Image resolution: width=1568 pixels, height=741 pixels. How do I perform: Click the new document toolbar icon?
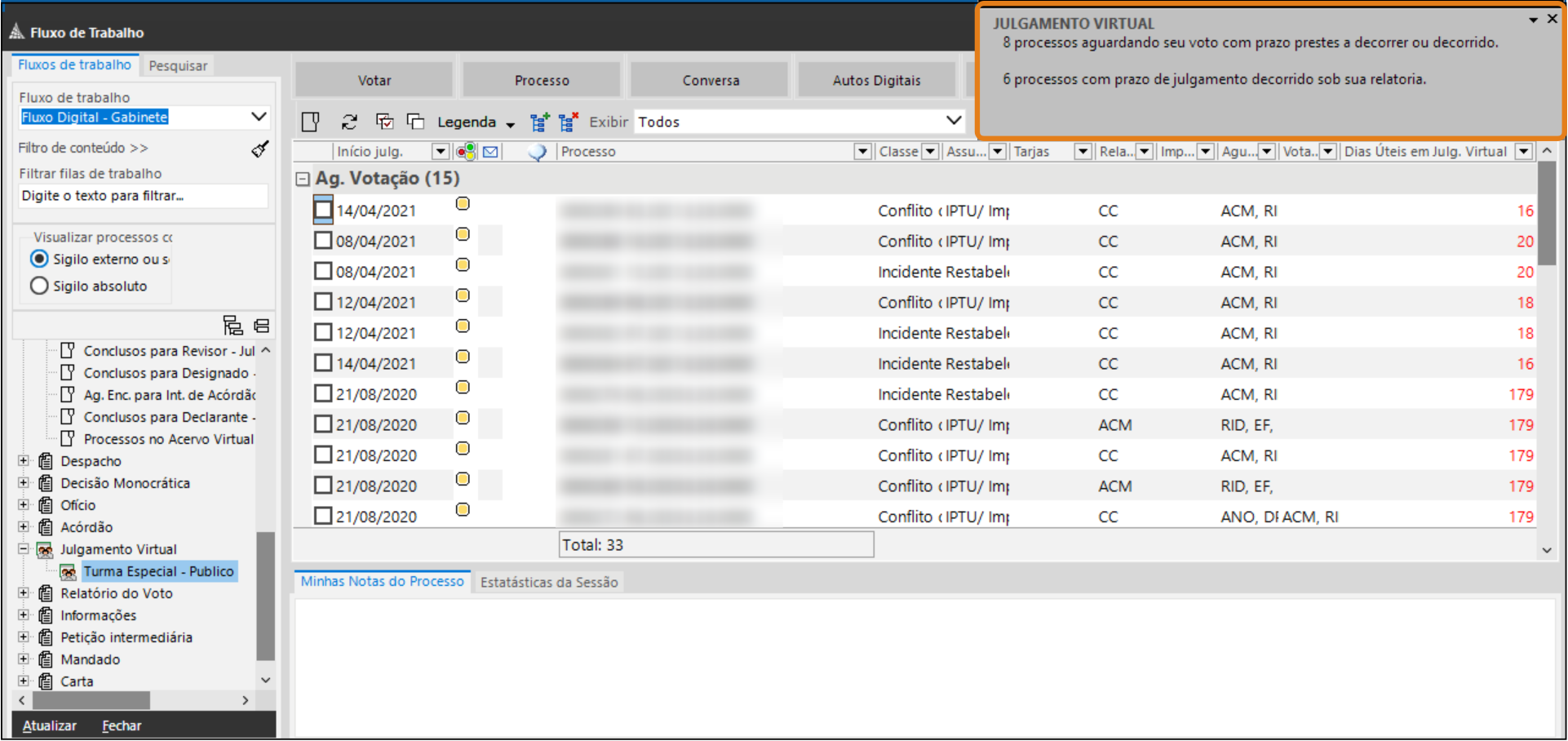(310, 122)
